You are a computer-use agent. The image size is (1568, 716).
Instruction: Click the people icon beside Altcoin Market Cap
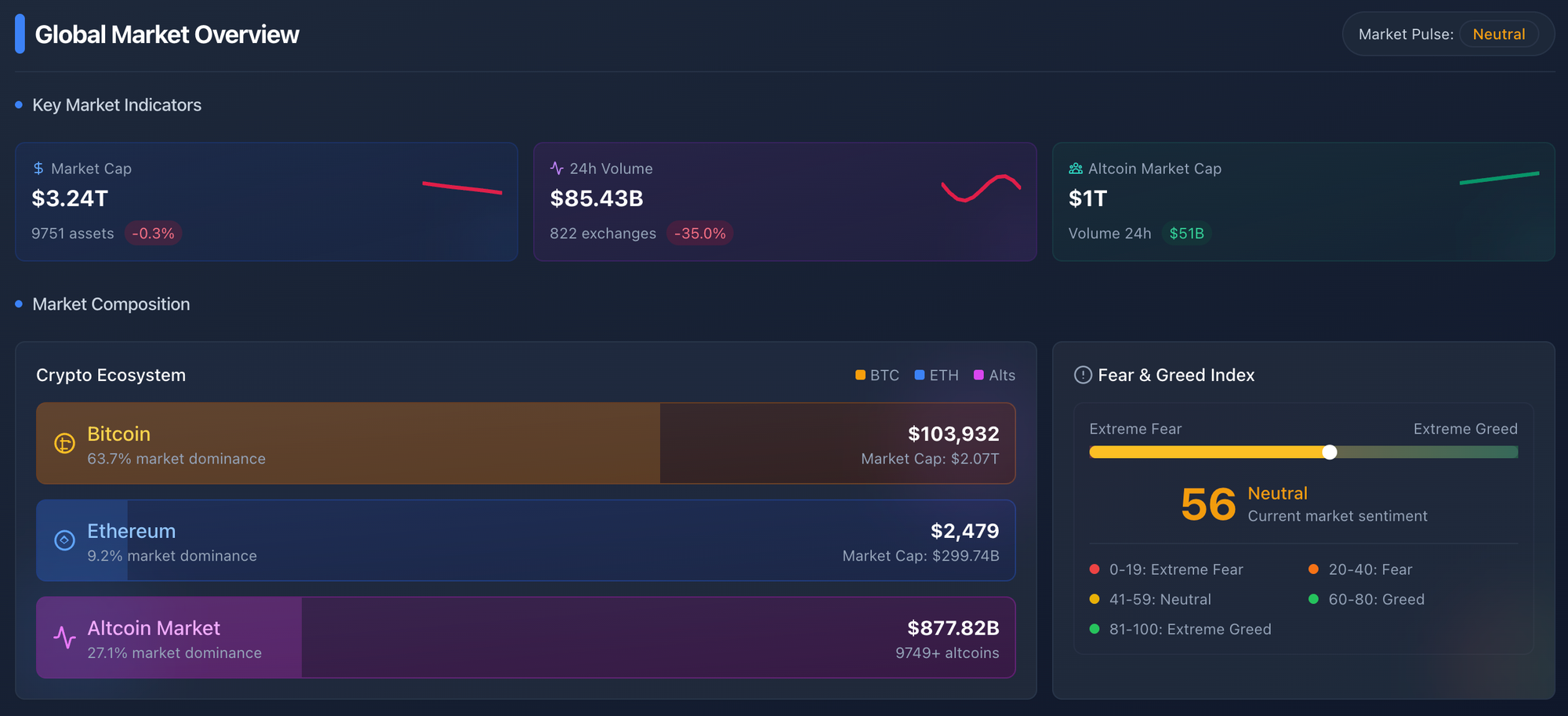(1076, 169)
